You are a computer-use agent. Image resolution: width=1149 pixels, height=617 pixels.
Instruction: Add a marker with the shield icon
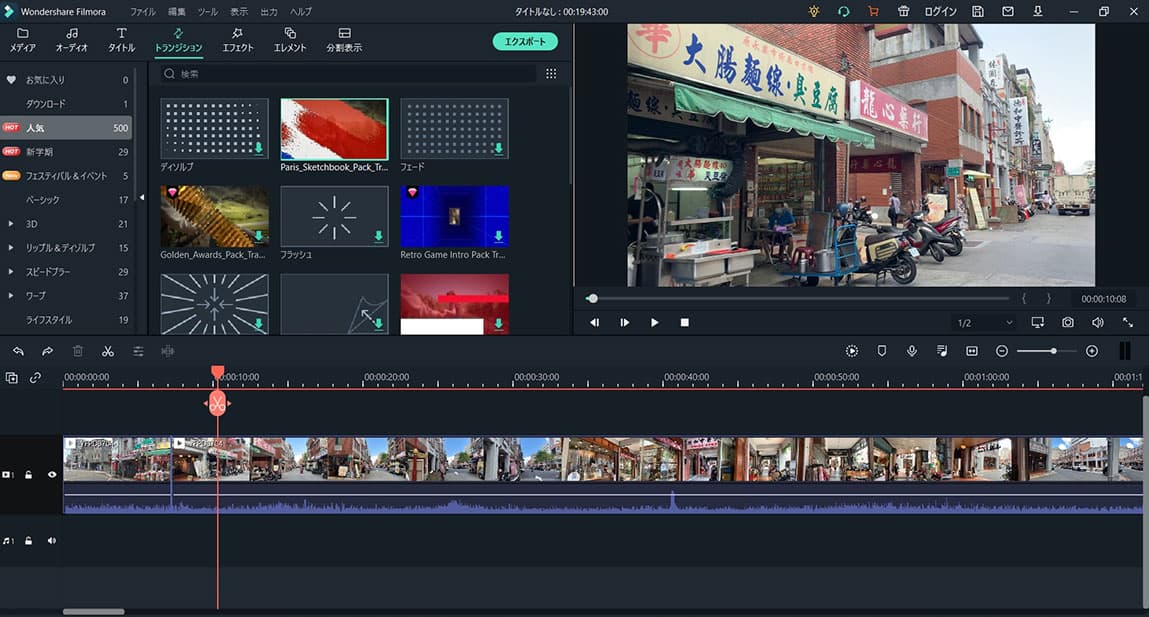pyautogui.click(x=882, y=351)
